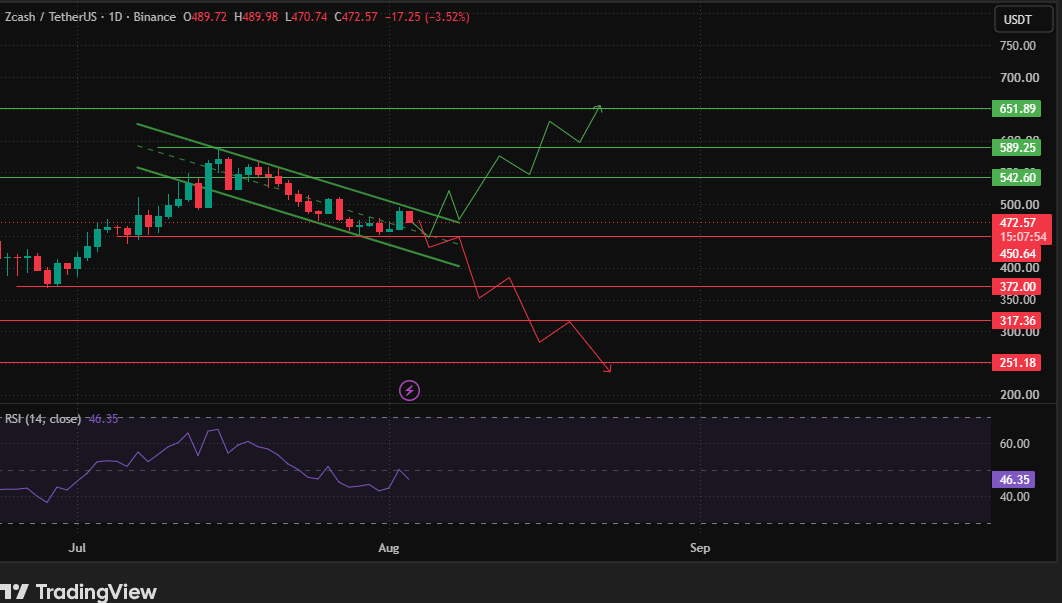Click the H489.98 high price value
Image resolution: width=1062 pixels, height=603 pixels.
[x=256, y=17]
